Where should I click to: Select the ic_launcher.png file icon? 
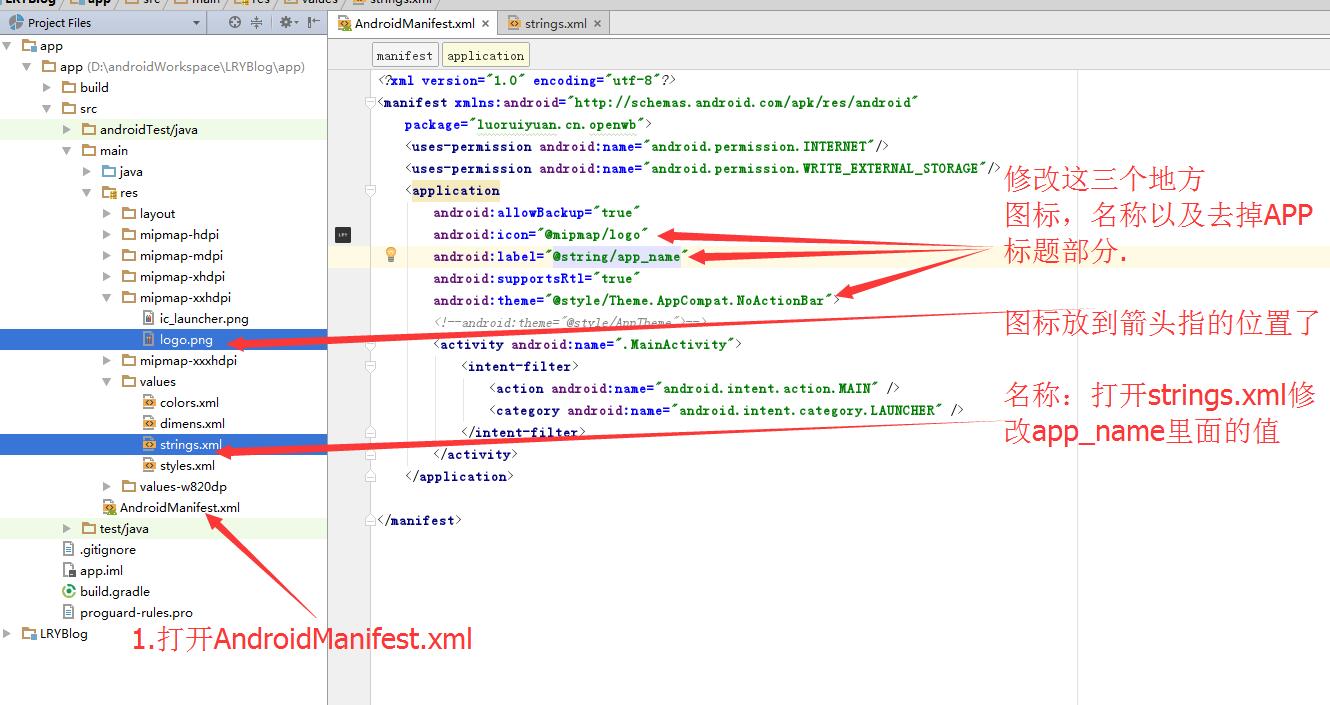pos(150,318)
